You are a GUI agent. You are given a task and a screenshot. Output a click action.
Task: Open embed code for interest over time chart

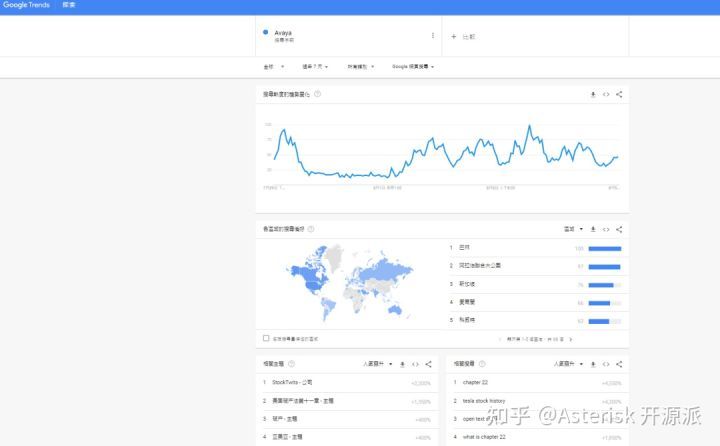coord(606,94)
